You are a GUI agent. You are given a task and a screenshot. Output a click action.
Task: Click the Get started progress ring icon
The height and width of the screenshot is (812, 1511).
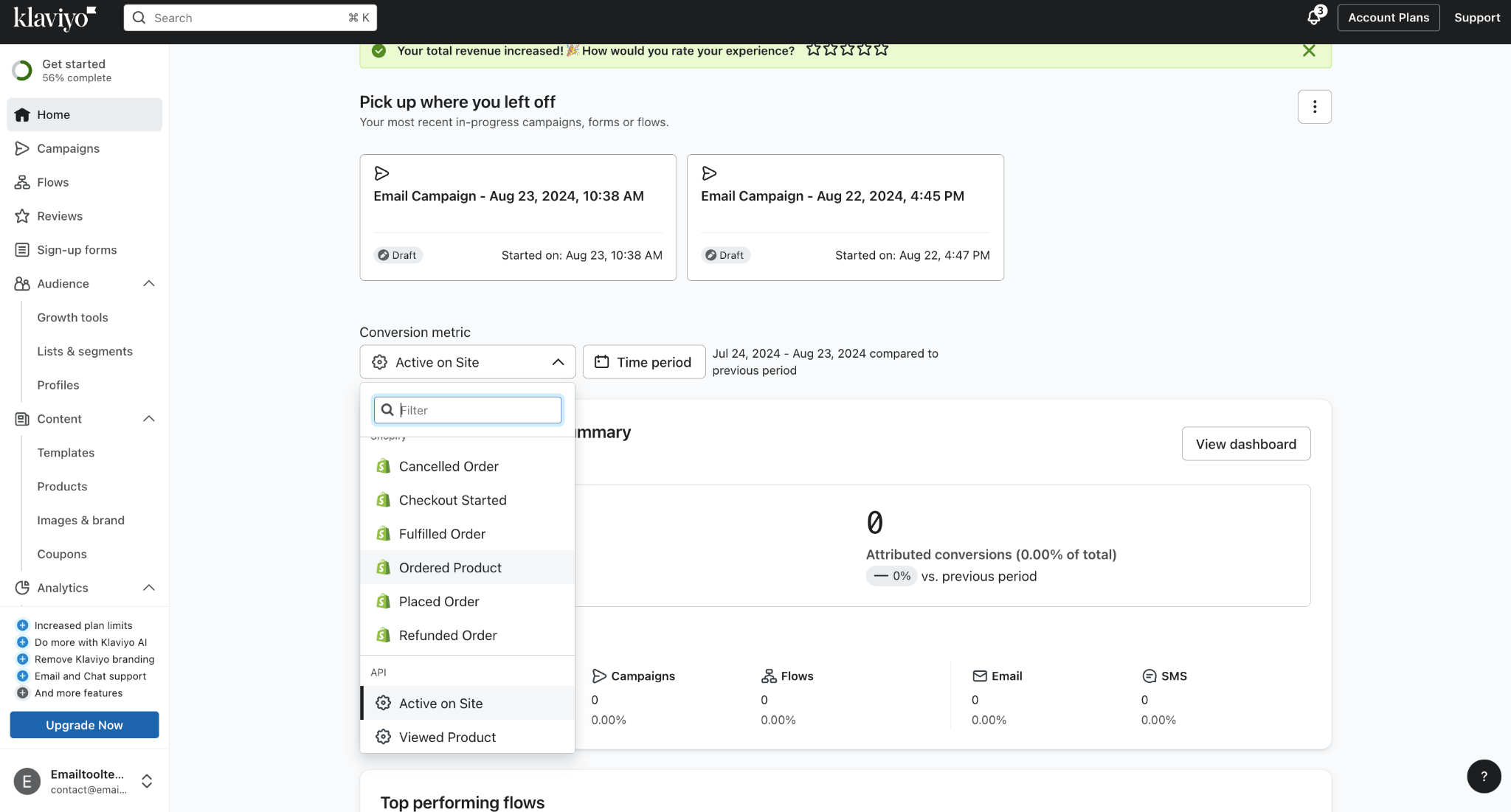tap(22, 71)
